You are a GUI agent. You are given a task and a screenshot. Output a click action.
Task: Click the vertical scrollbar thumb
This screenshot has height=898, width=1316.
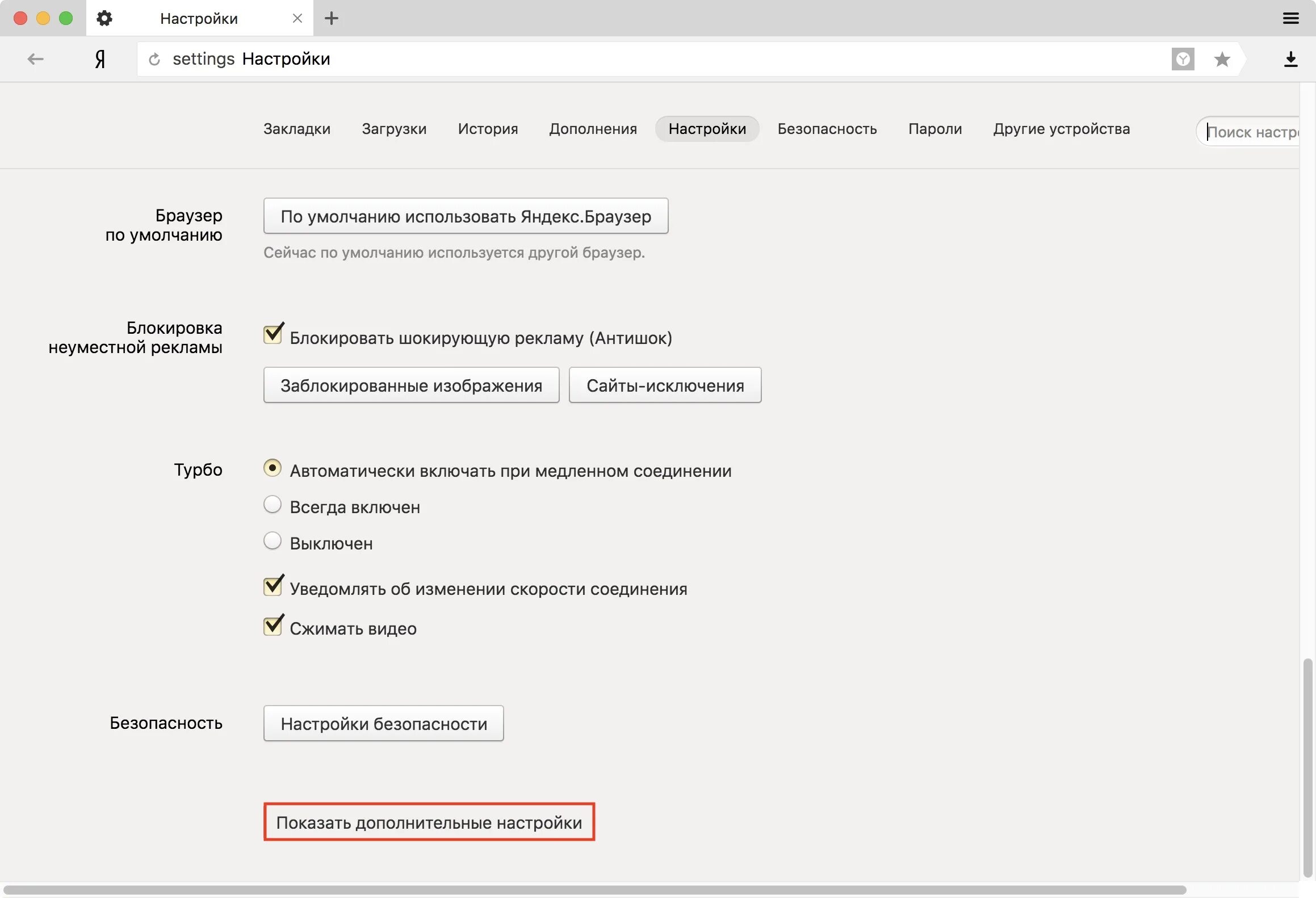coord(1307,767)
